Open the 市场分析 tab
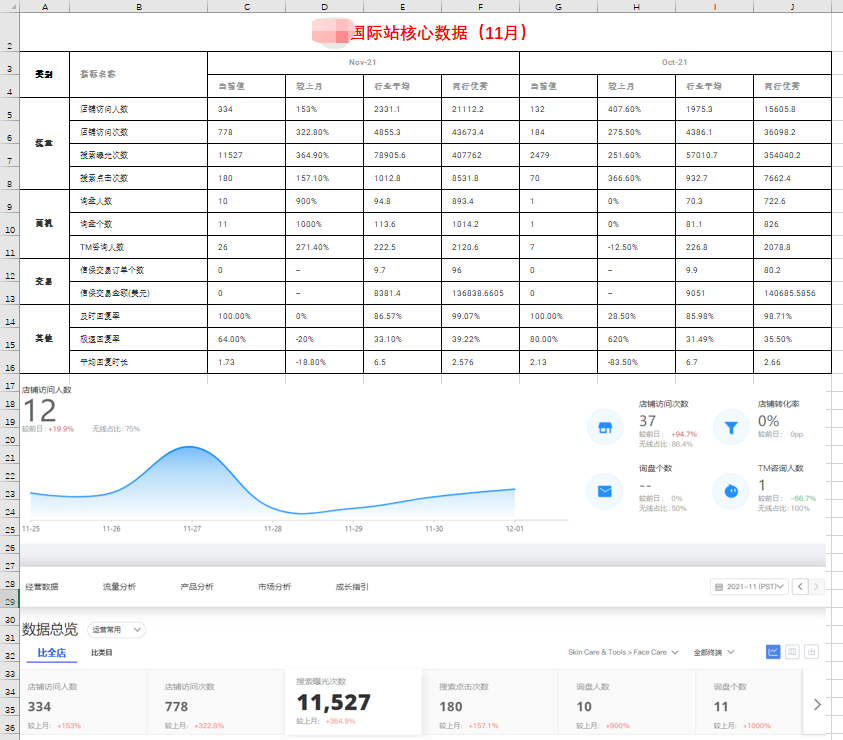Viewport: 843px width, 740px height. point(275,587)
